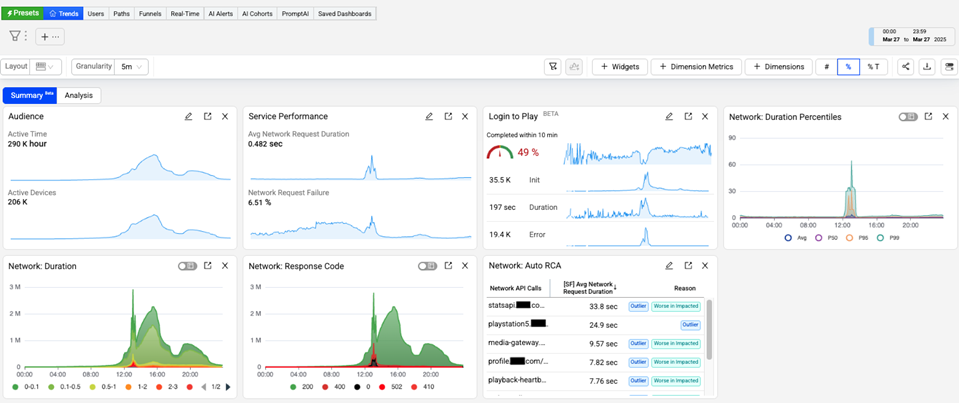Click the add Widgets button
The image size is (959, 409).
pos(618,67)
